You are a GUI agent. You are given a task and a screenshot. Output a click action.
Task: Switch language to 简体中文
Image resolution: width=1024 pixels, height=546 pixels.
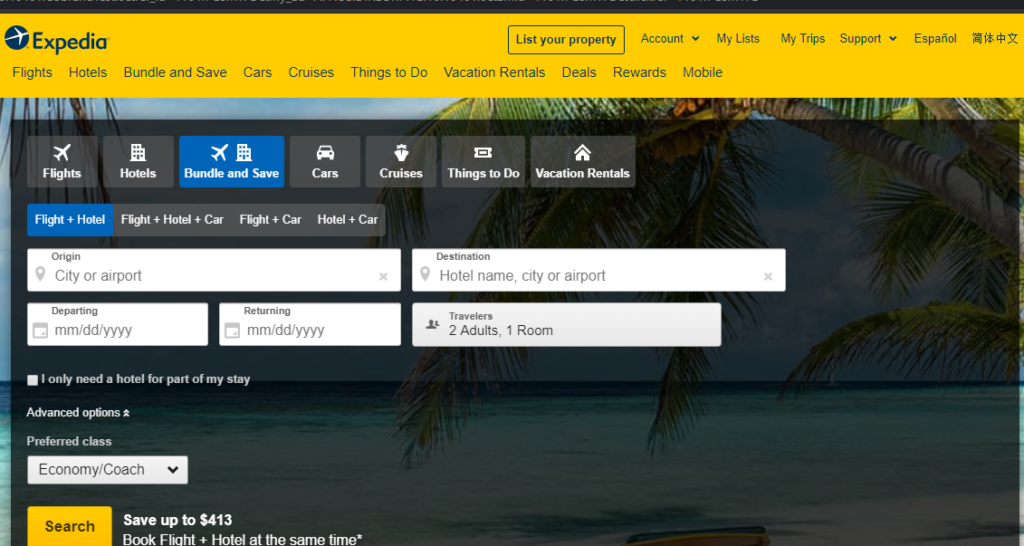pos(995,39)
